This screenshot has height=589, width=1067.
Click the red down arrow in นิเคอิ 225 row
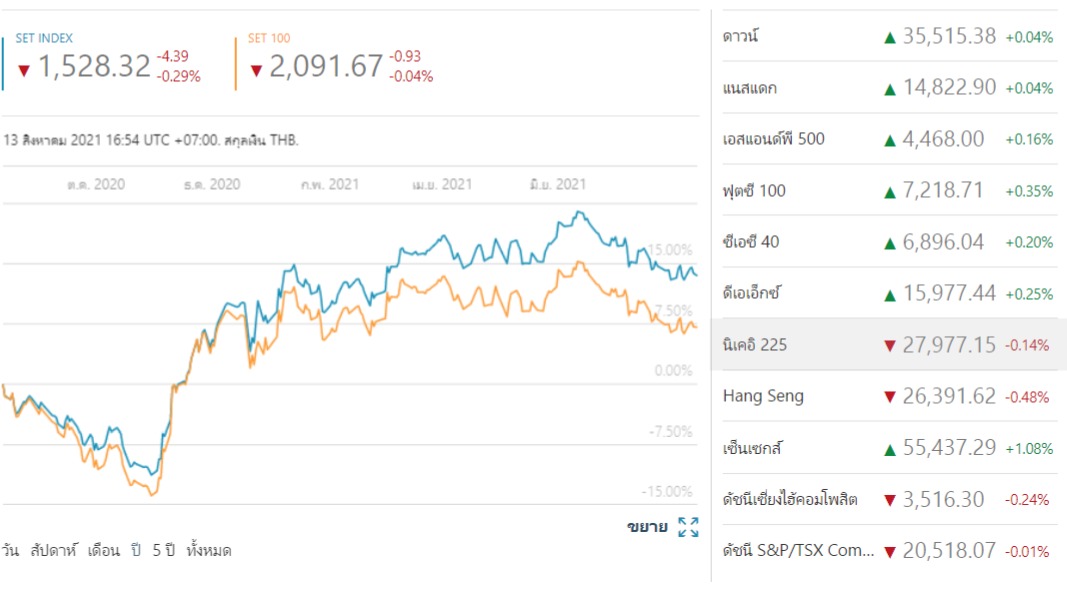tap(889, 346)
